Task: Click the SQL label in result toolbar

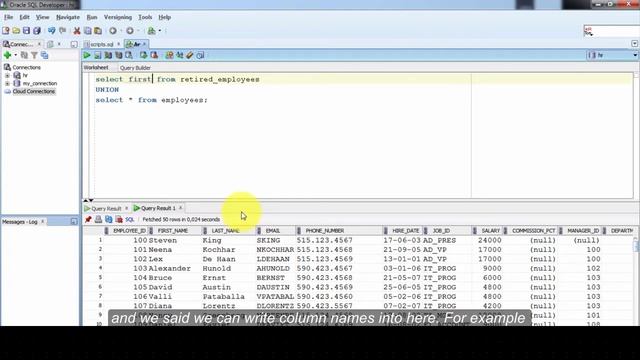Action: pos(129,220)
